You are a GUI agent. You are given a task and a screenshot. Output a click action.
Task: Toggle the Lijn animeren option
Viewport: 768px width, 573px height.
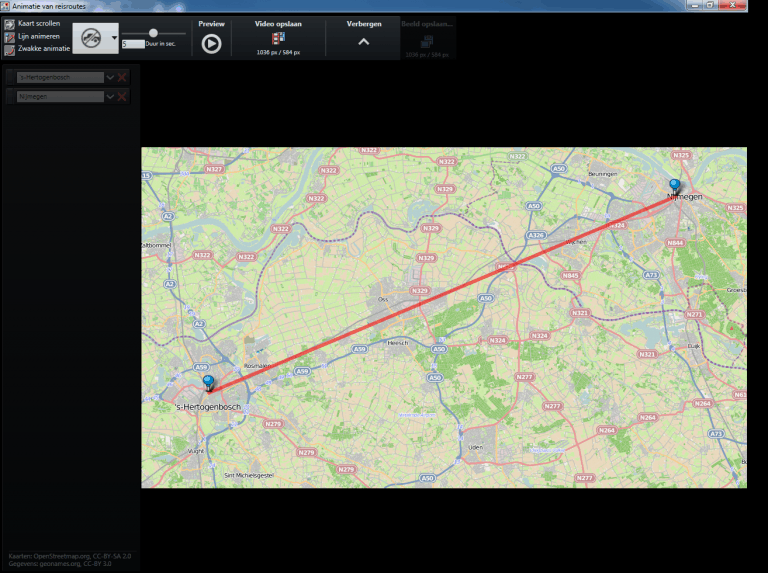(x=32, y=36)
